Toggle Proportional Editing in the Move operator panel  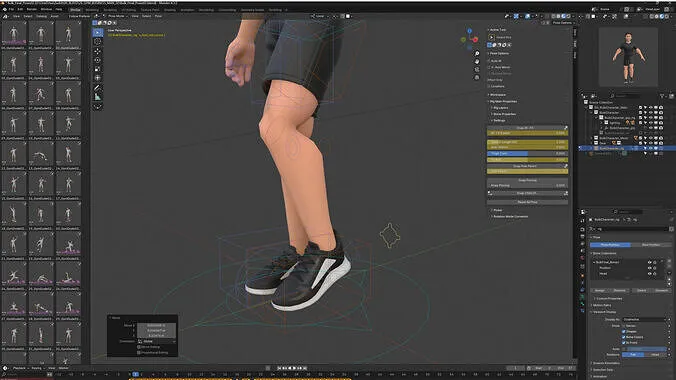[139, 353]
